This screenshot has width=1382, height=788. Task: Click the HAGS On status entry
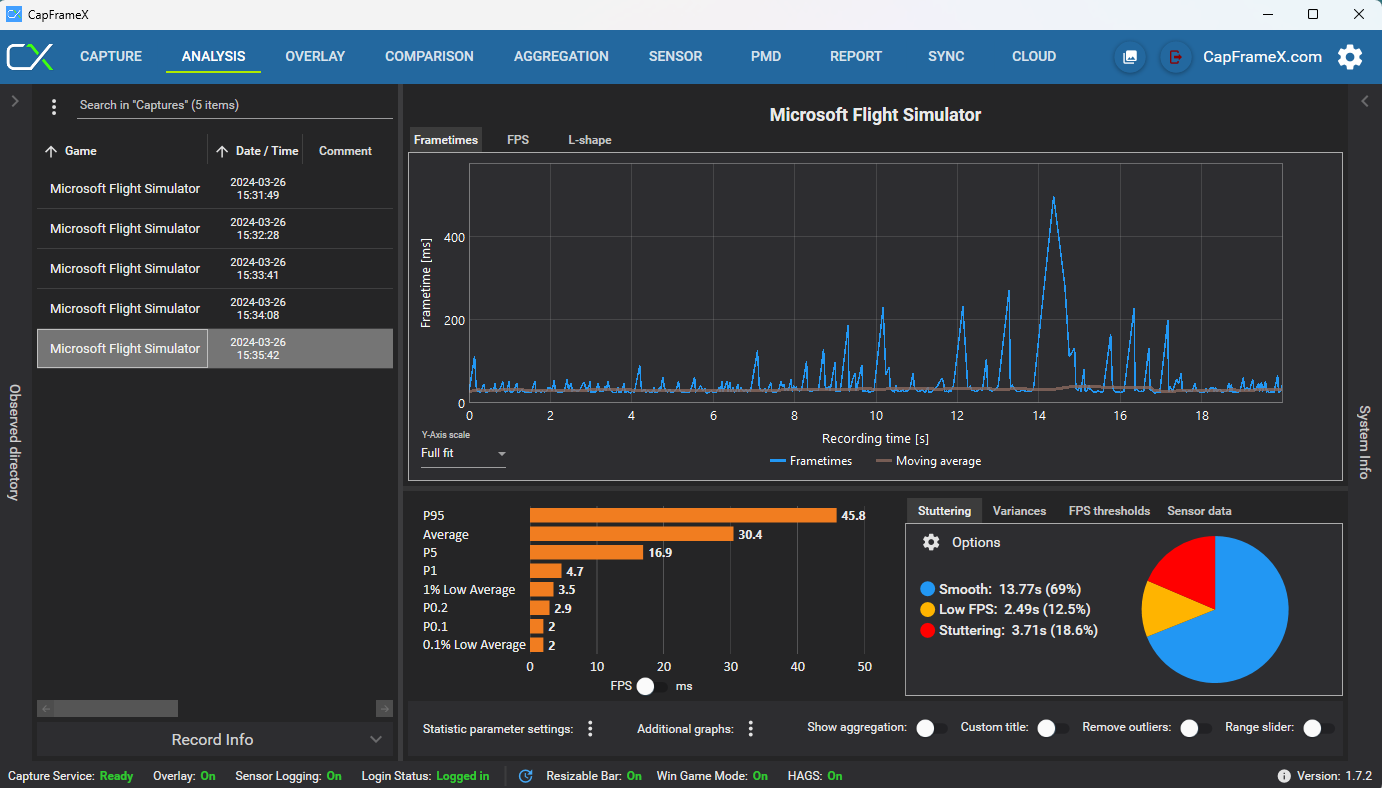(815, 776)
